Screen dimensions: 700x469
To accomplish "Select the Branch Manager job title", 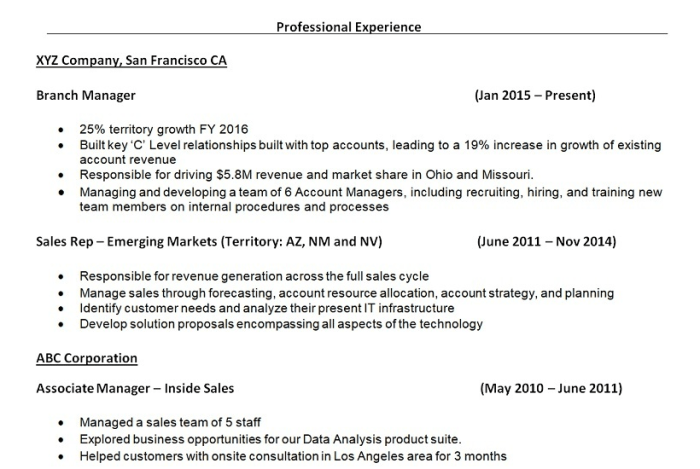I will [x=86, y=96].
